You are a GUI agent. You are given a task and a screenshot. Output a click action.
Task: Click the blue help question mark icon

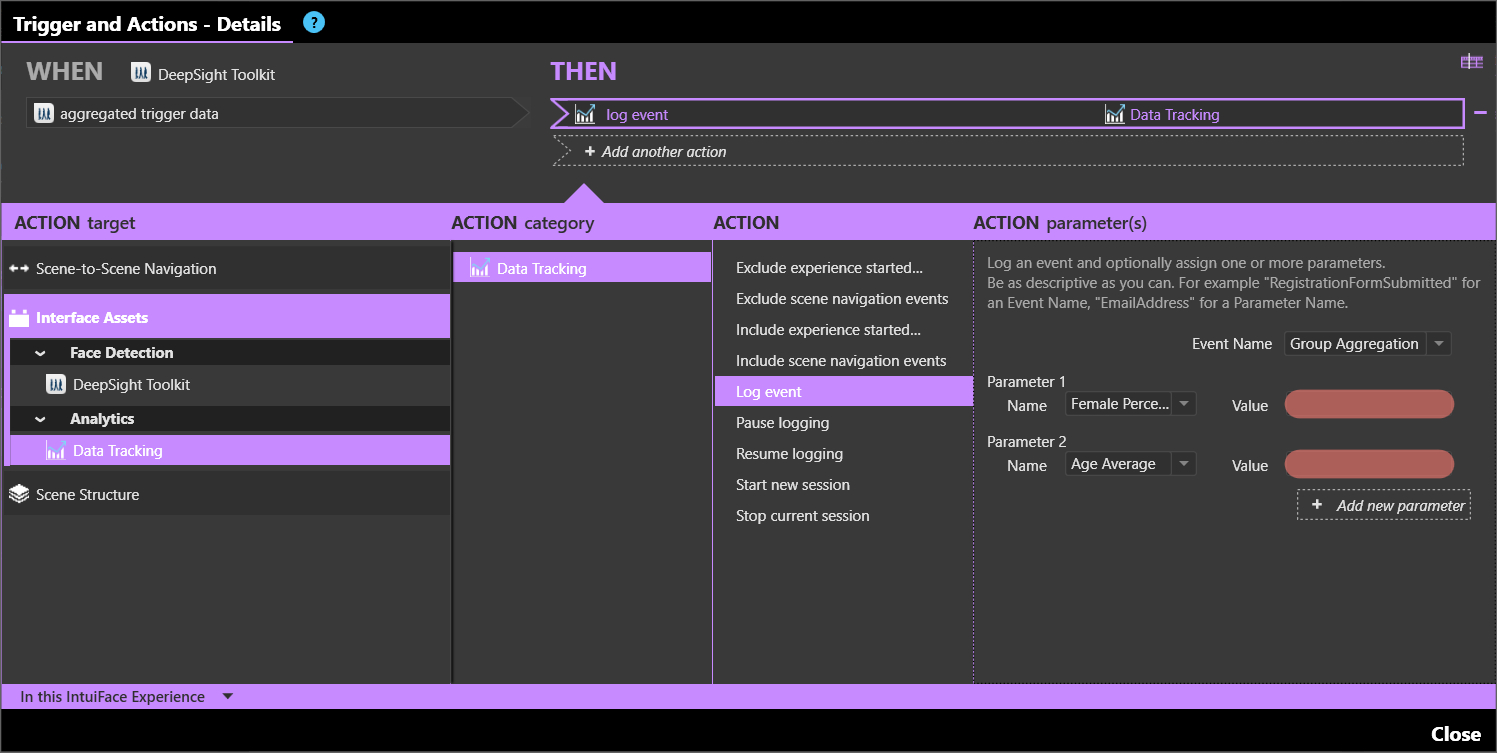[314, 22]
